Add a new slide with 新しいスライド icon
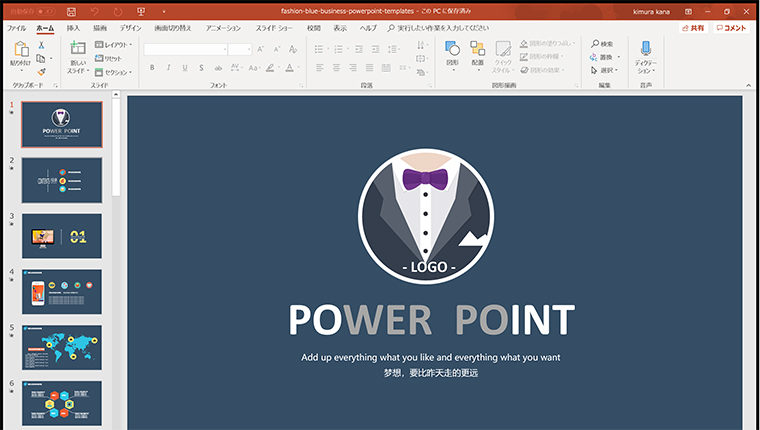The height and width of the screenshot is (430, 760). [78, 50]
